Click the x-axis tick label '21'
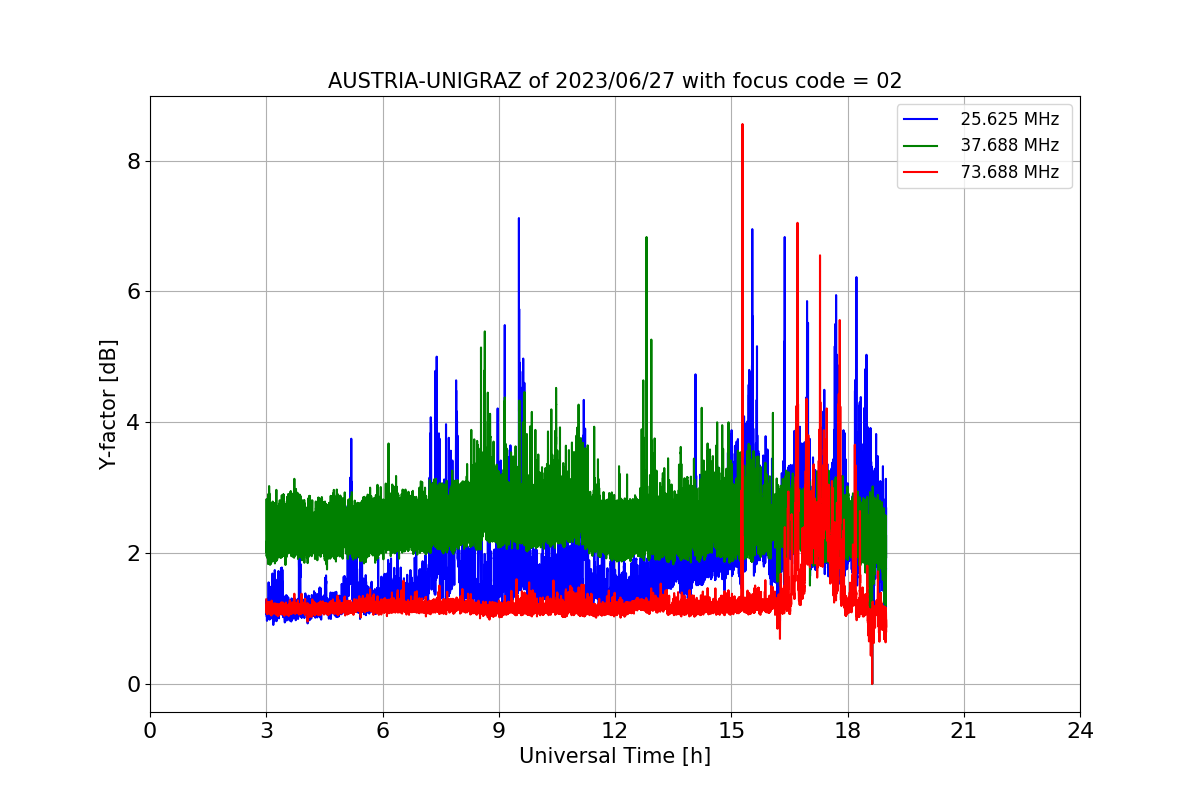Image resolution: width=1200 pixels, height=800 pixels. click(x=964, y=730)
